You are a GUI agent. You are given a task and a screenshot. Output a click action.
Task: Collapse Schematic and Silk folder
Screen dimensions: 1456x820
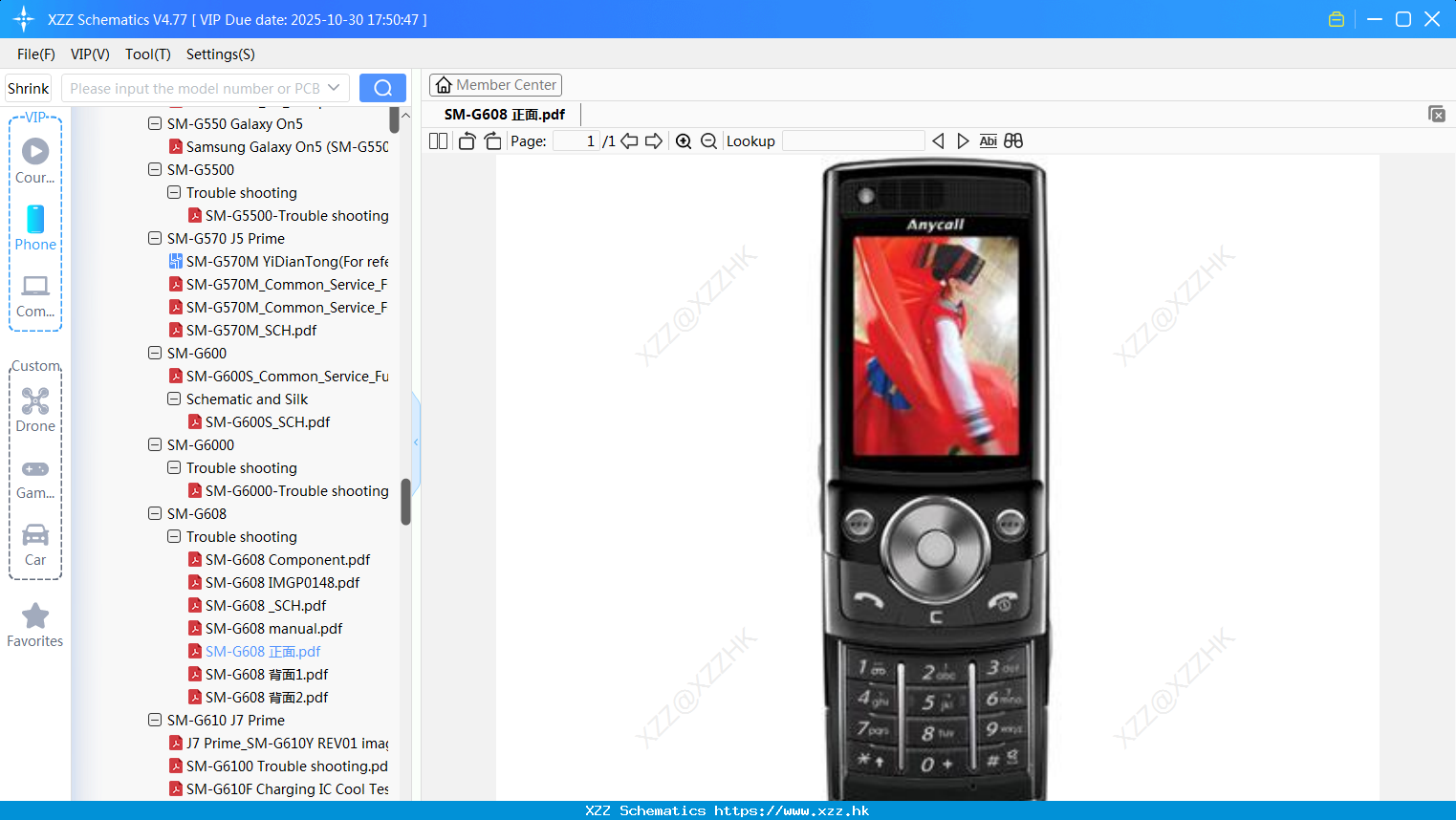pos(174,399)
